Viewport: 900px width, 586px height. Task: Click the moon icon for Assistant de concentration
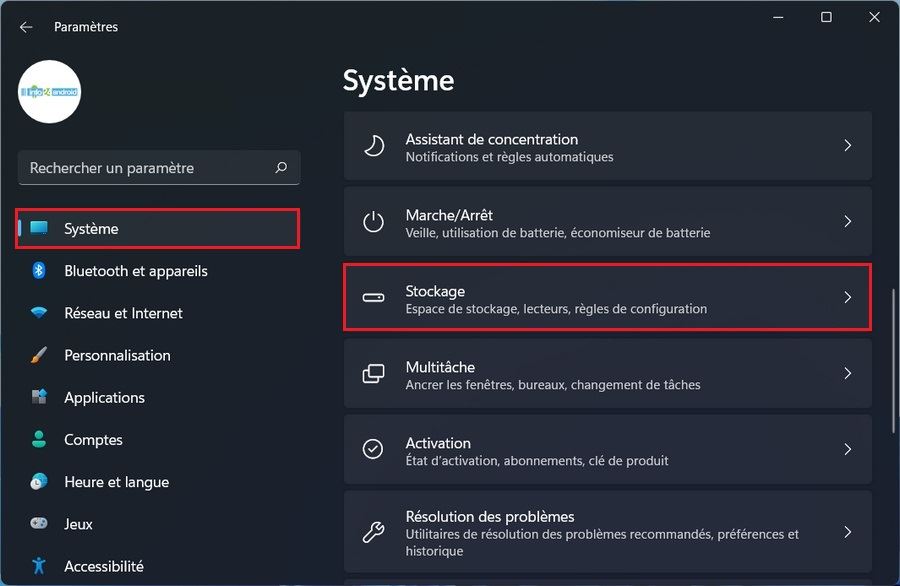[374, 146]
